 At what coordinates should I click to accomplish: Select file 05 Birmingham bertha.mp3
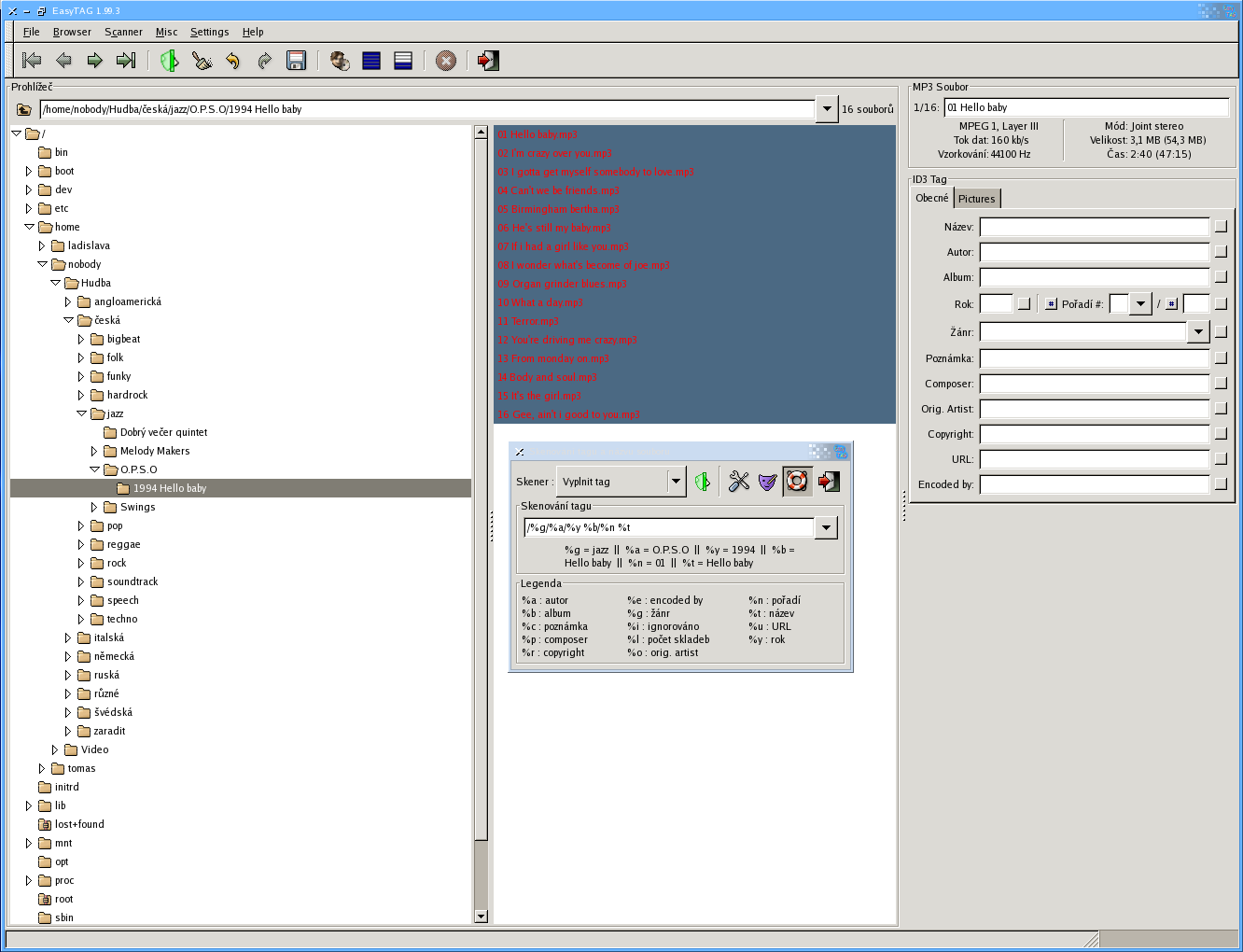pyautogui.click(x=558, y=209)
